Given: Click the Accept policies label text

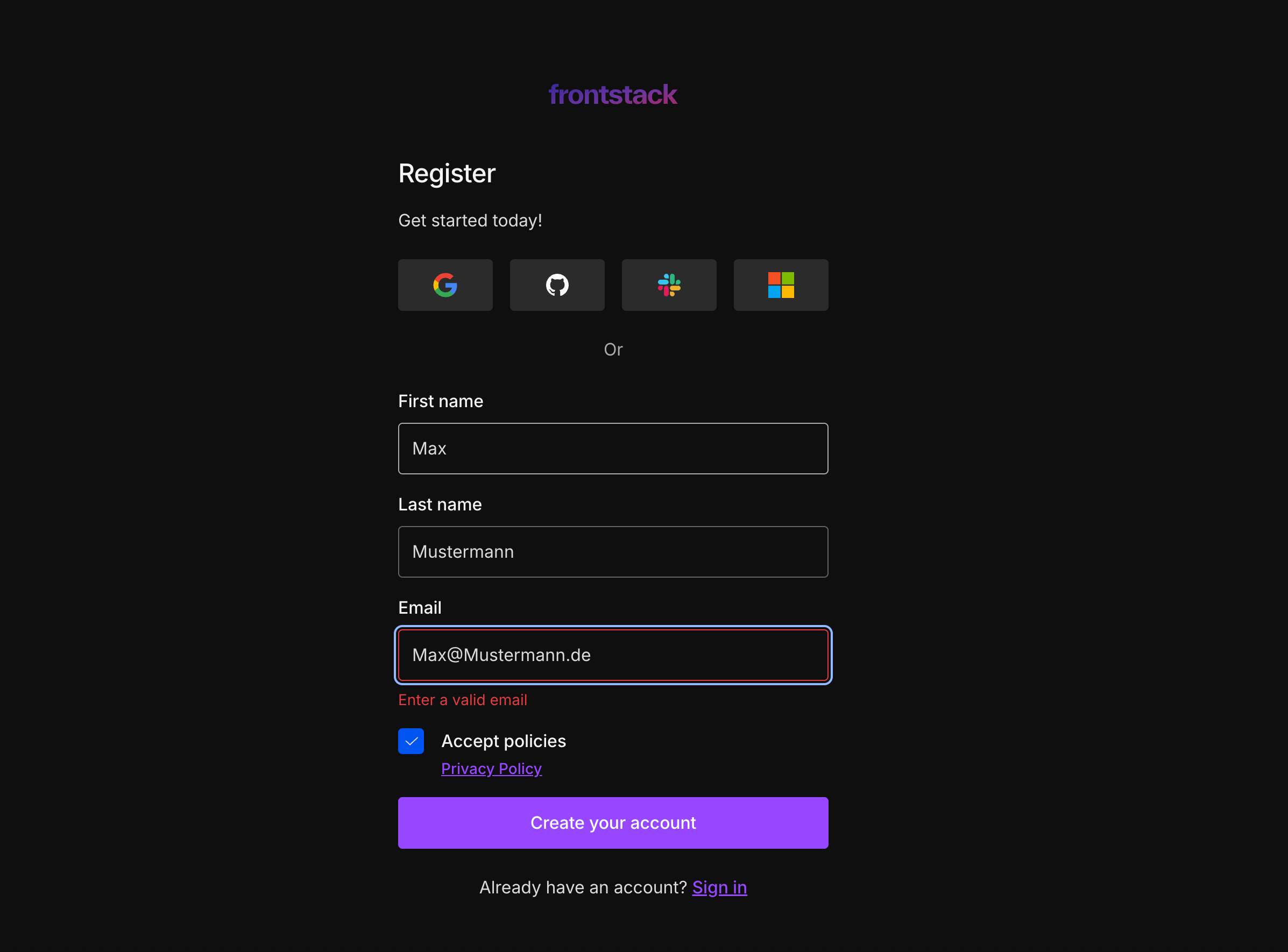Looking at the screenshot, I should 503,741.
